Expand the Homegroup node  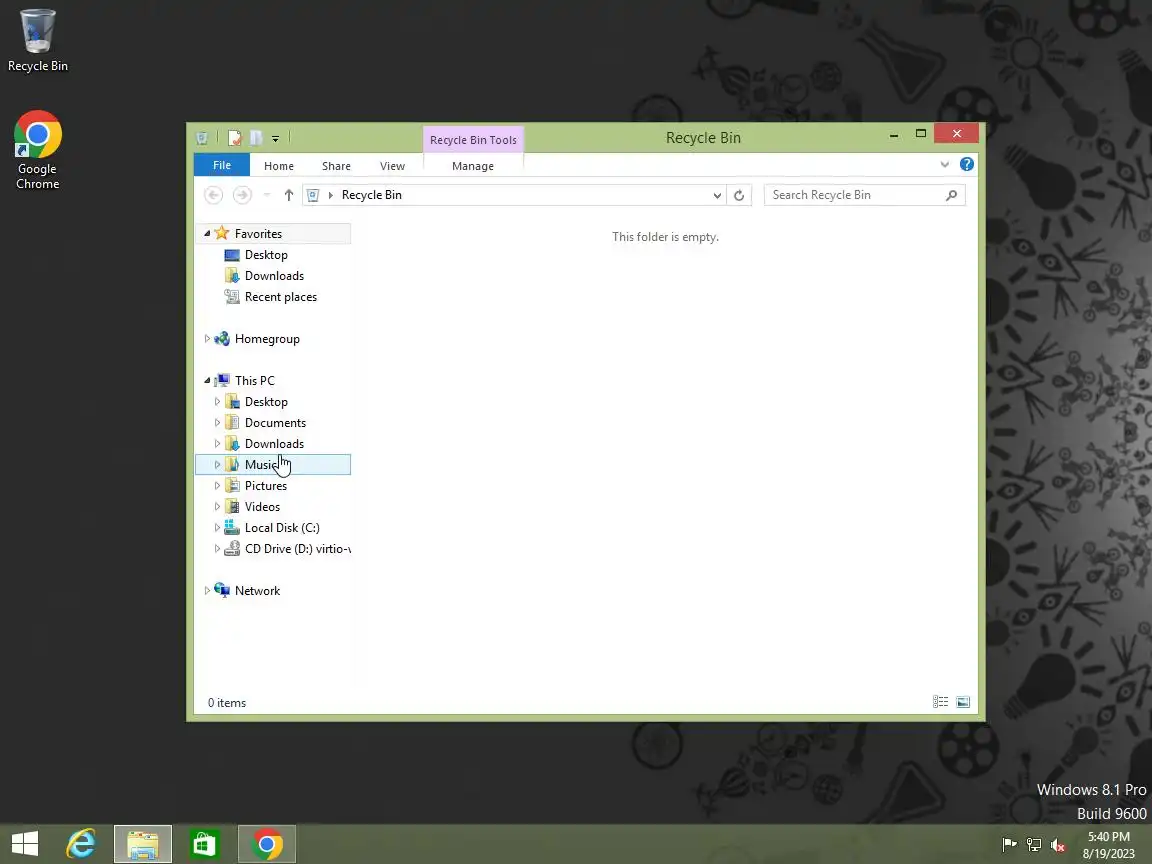tap(207, 339)
